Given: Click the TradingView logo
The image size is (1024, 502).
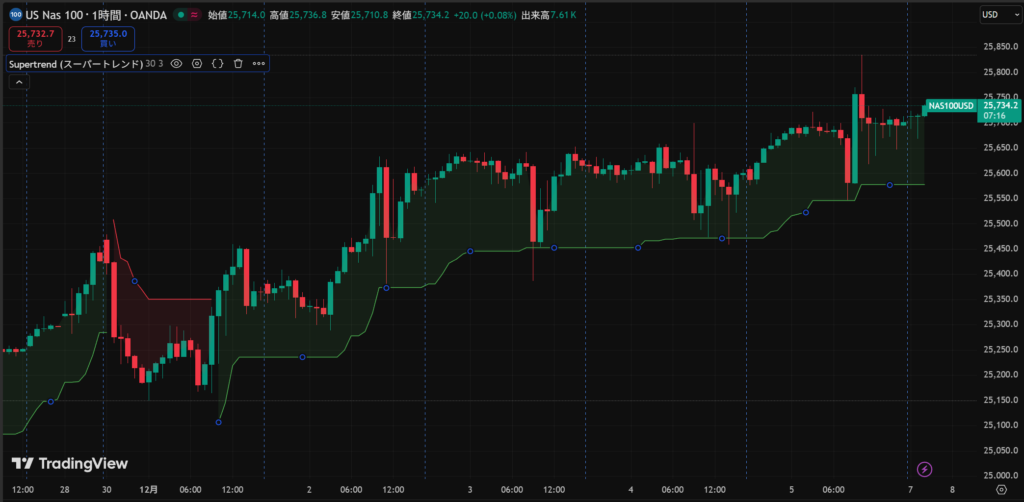Looking at the screenshot, I should [x=70, y=464].
